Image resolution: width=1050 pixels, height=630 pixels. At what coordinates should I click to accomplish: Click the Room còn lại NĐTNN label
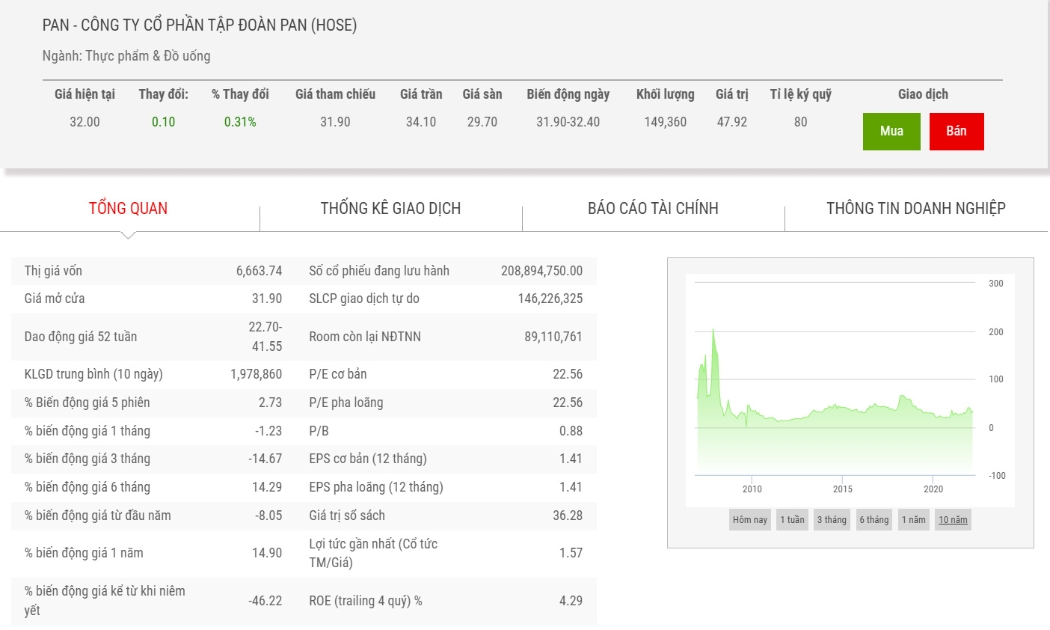click(x=365, y=336)
